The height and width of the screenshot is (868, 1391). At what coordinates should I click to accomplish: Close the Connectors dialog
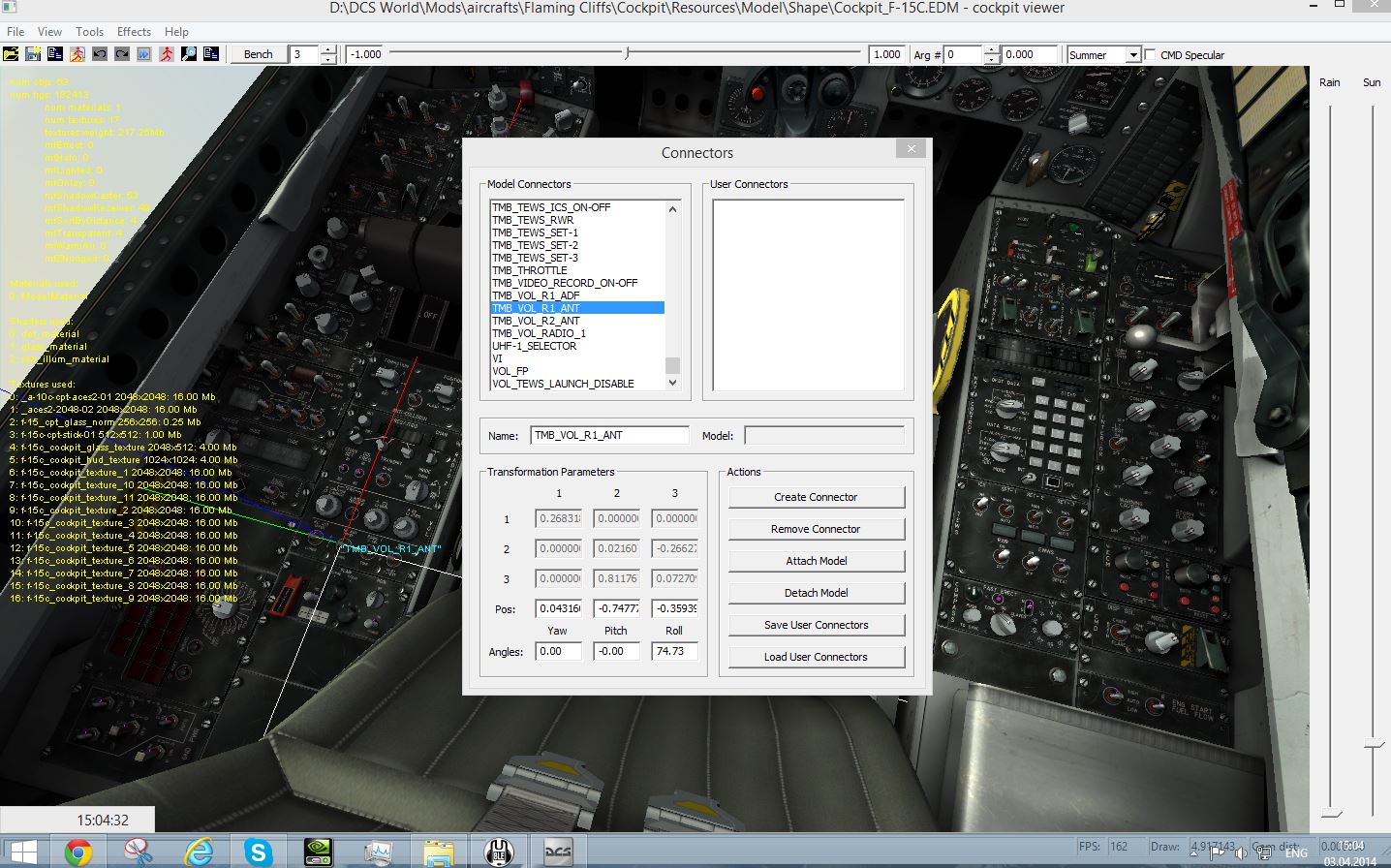pyautogui.click(x=911, y=148)
